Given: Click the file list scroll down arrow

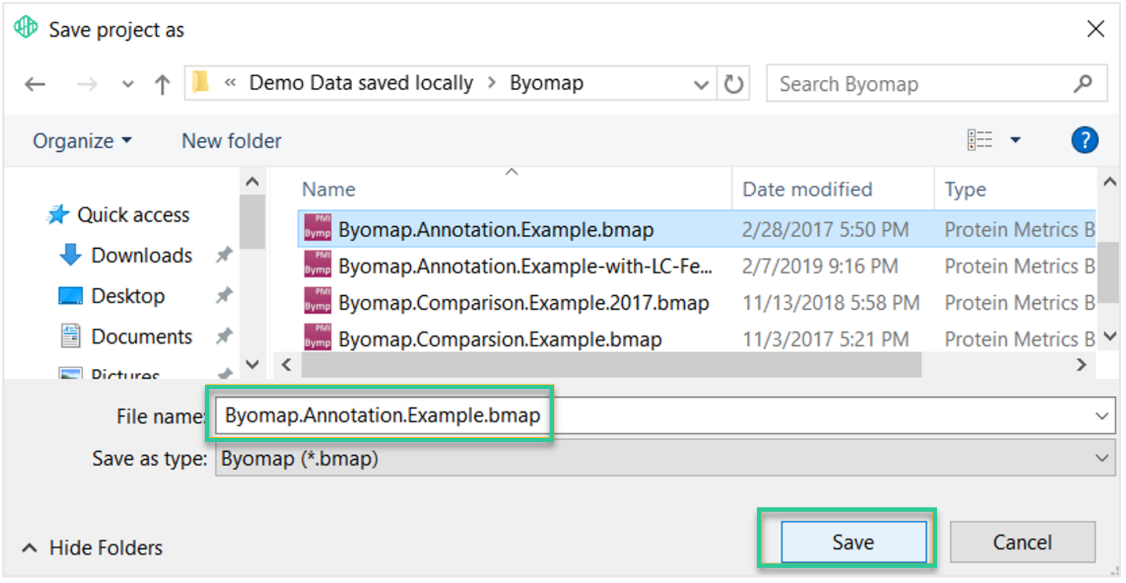Looking at the screenshot, I should (x=1109, y=335).
